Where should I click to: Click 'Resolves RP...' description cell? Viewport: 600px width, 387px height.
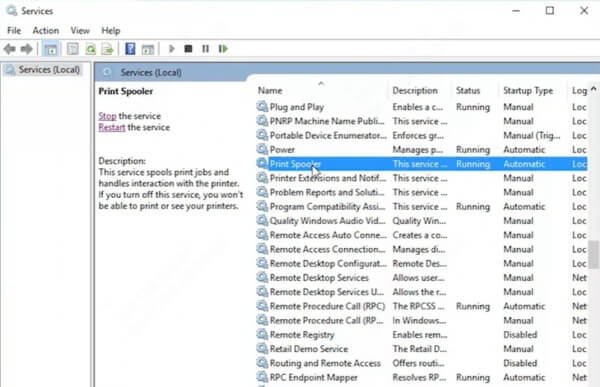419,377
